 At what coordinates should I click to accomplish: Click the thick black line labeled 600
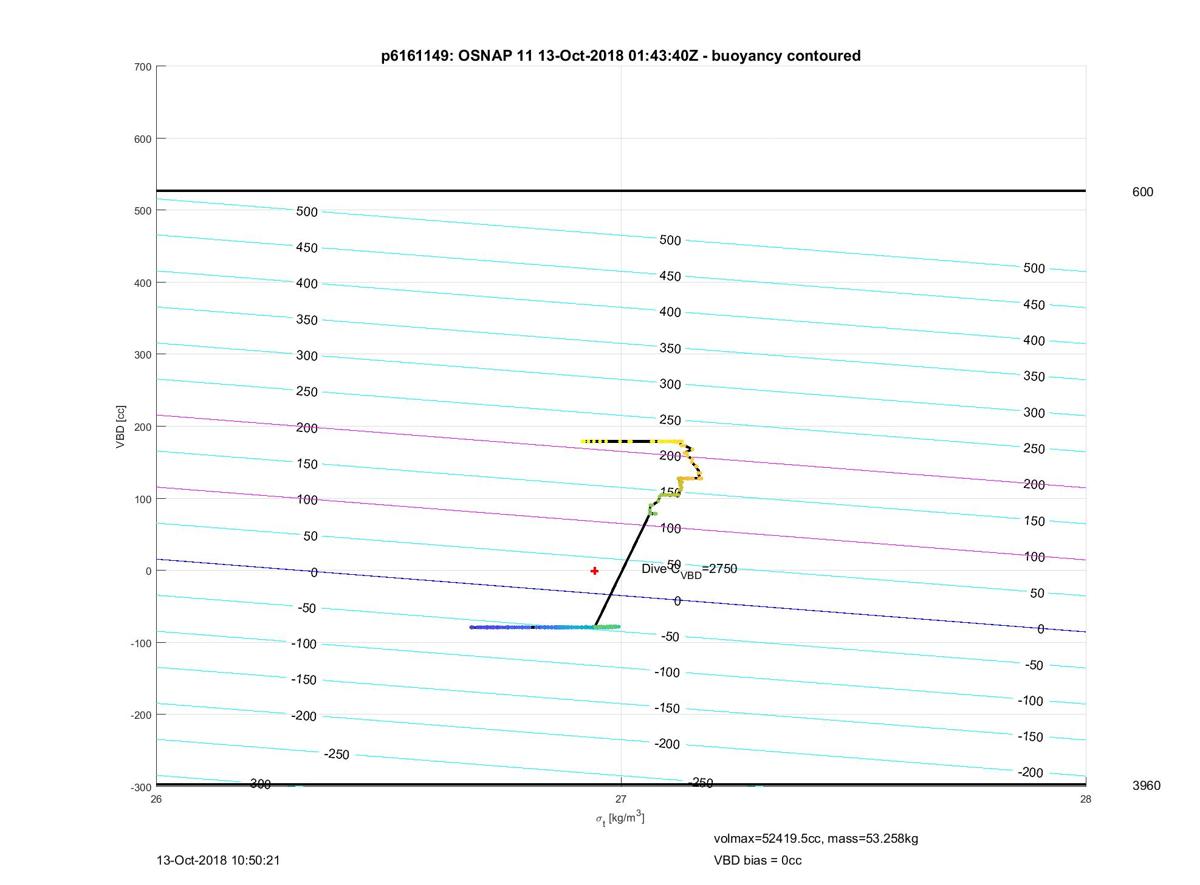(621, 190)
